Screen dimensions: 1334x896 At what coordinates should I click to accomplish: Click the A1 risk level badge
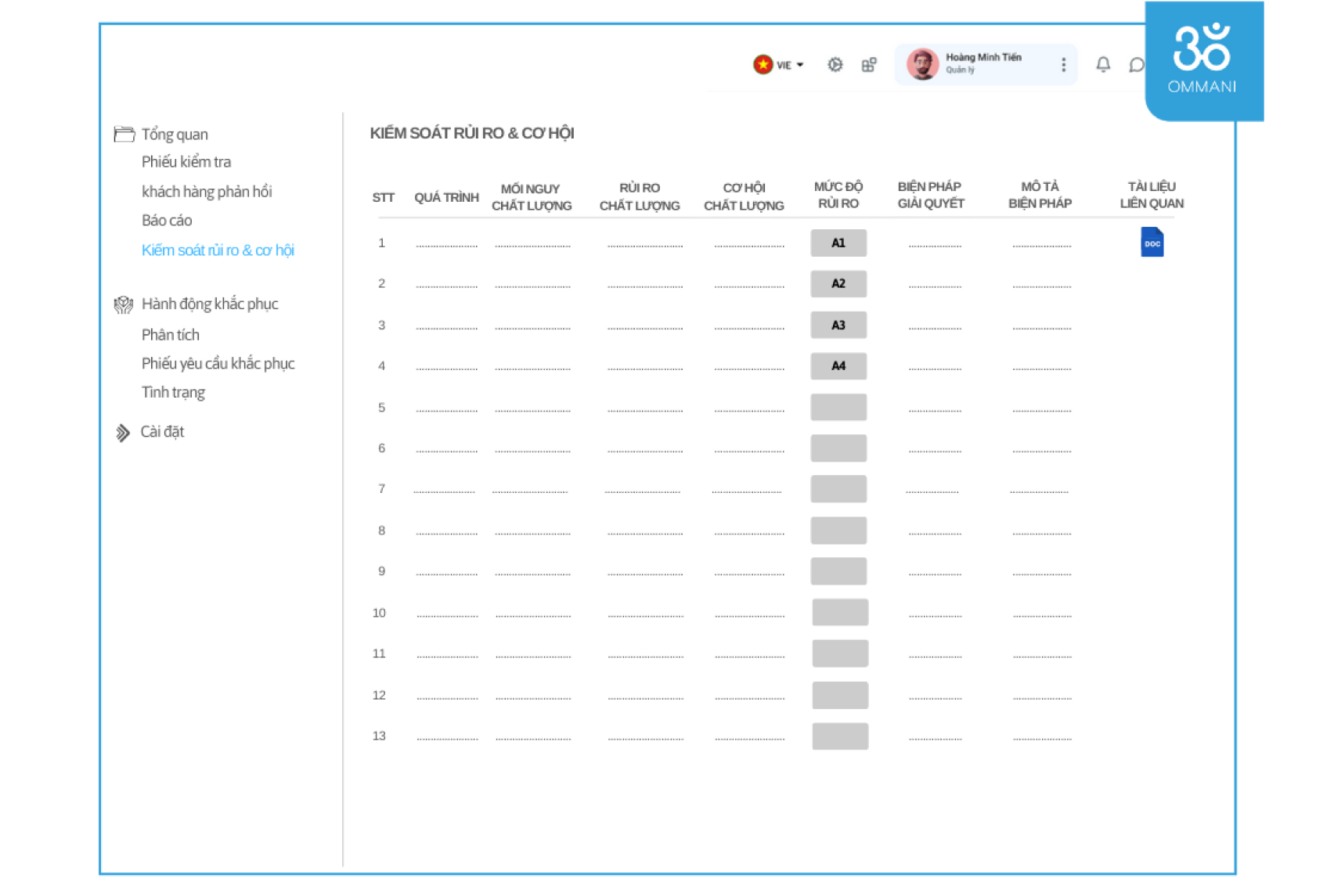point(838,243)
